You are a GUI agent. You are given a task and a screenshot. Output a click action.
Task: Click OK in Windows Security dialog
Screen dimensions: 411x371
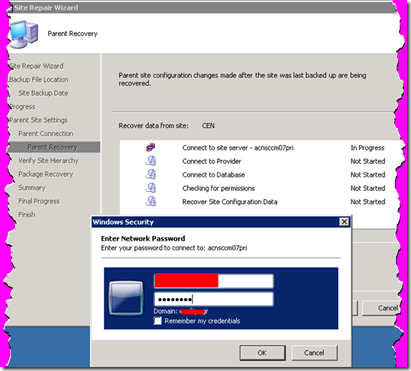click(262, 353)
